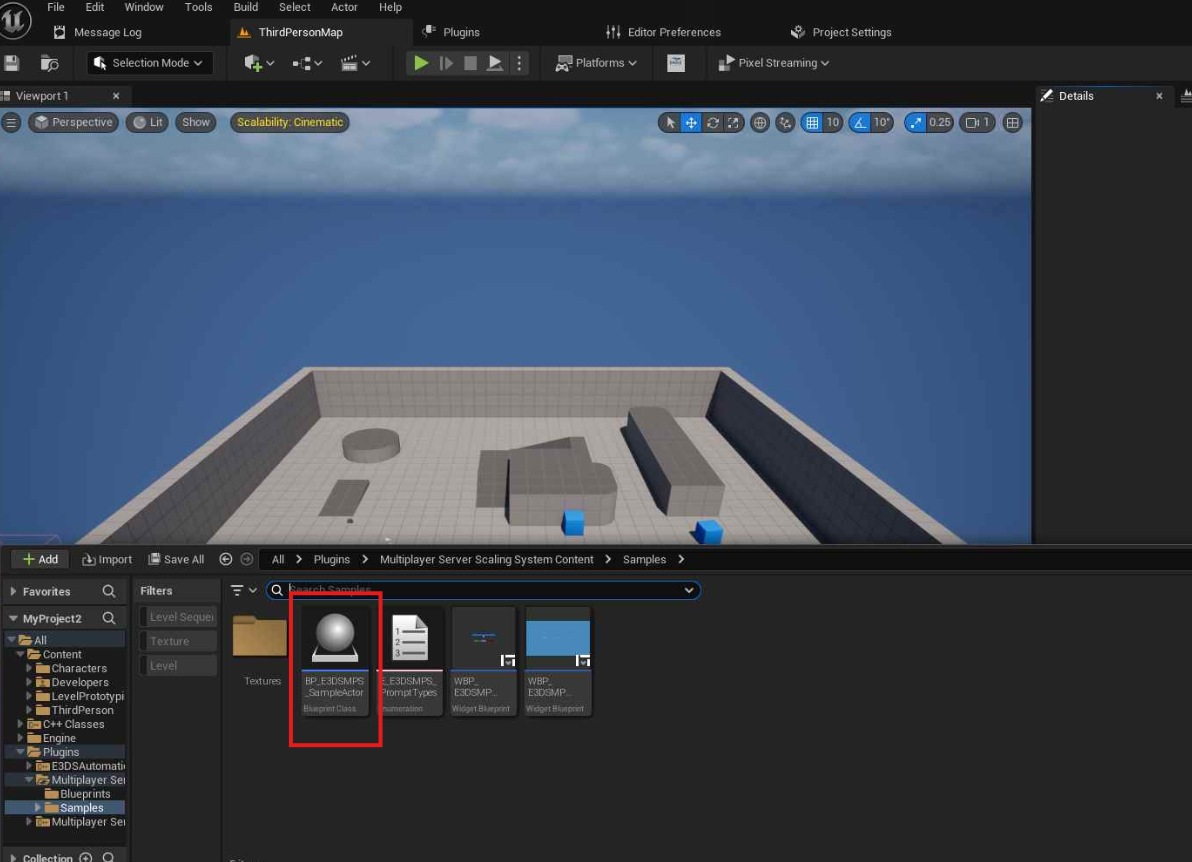Open the Selection Mode dropdown

(x=149, y=63)
